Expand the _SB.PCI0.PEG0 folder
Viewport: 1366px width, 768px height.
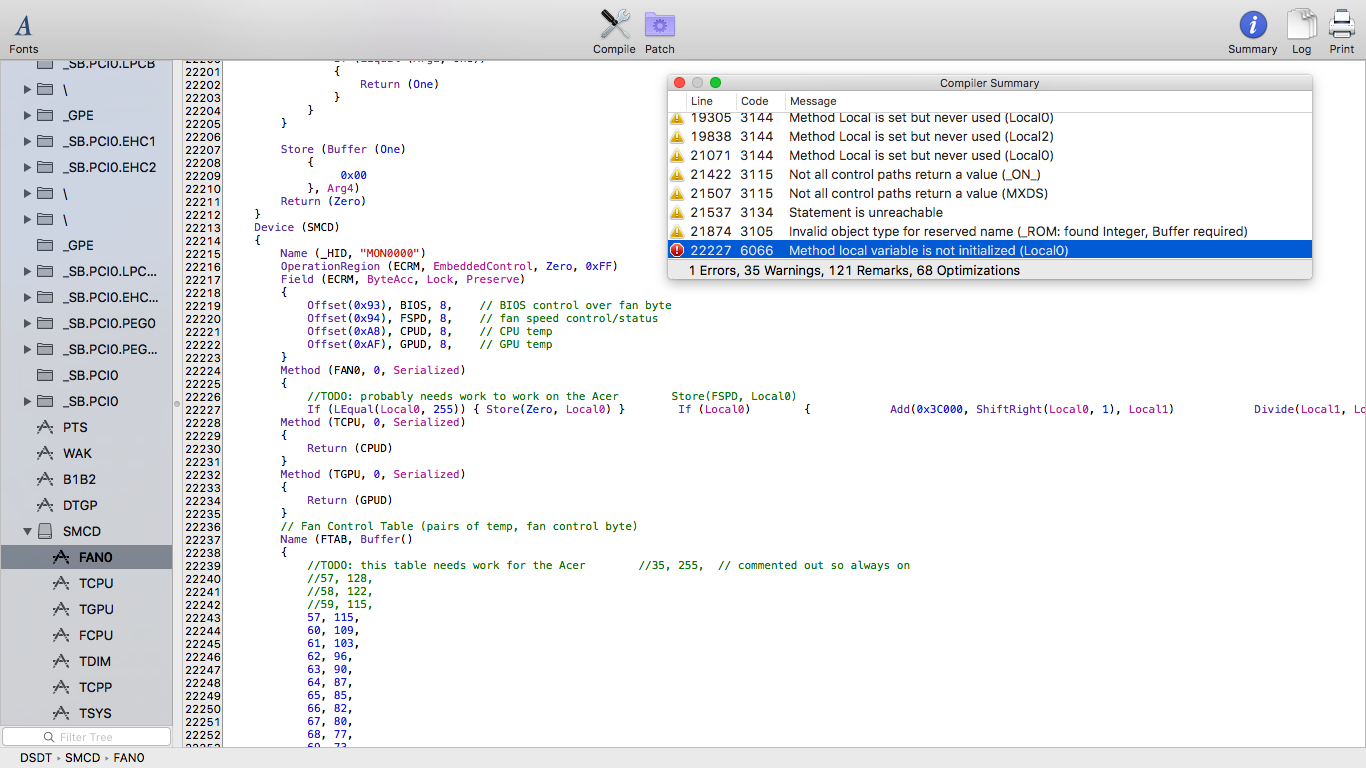point(27,323)
